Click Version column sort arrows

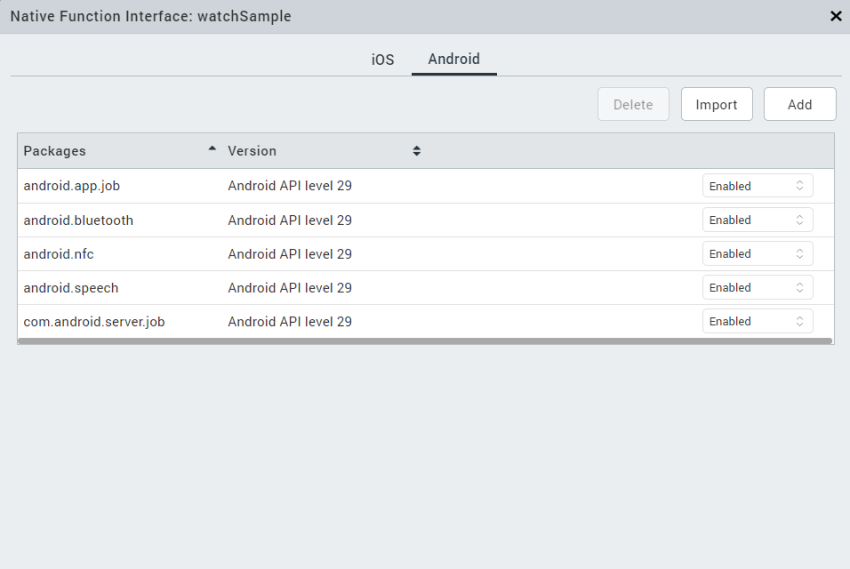coord(417,151)
